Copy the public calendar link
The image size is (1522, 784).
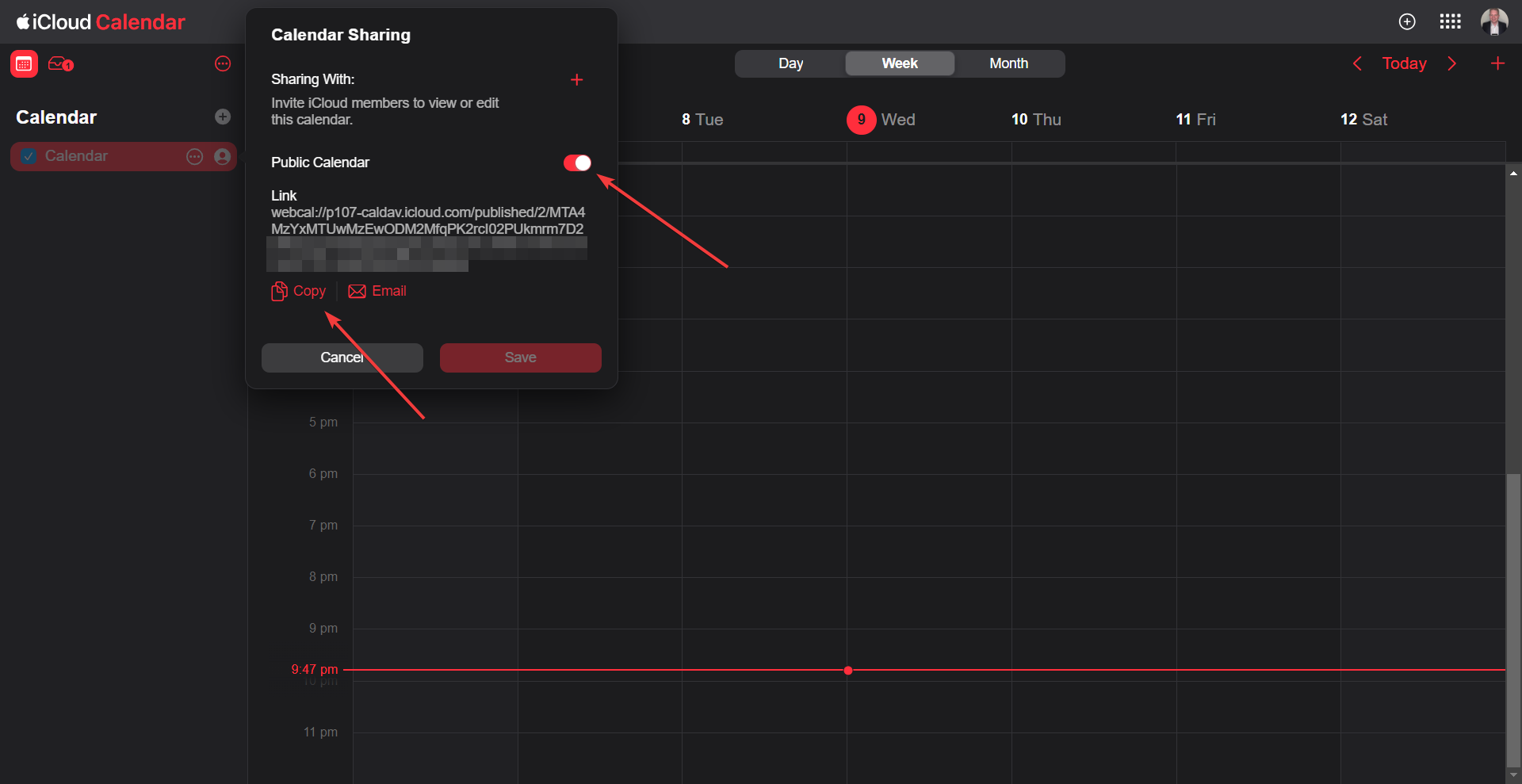click(299, 292)
